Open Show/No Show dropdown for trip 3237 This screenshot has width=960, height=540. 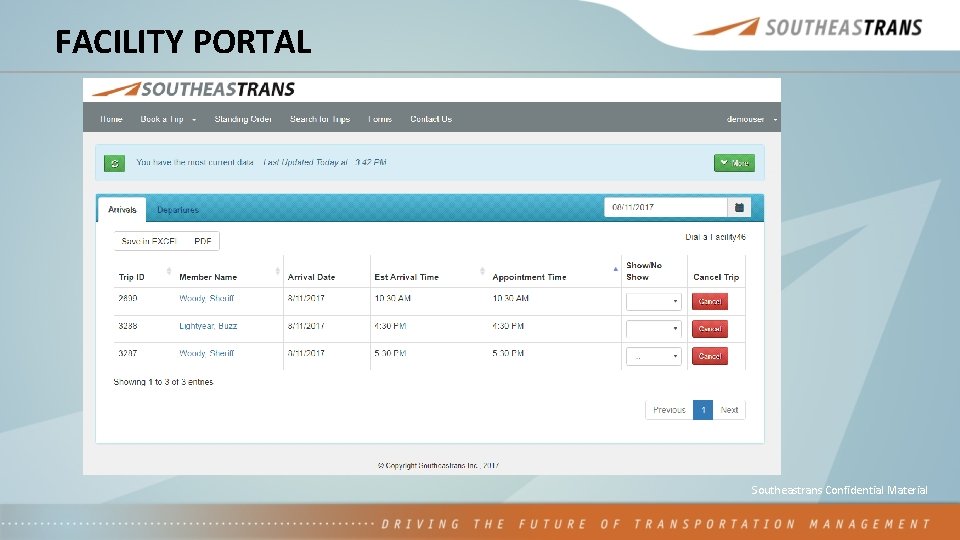653,356
